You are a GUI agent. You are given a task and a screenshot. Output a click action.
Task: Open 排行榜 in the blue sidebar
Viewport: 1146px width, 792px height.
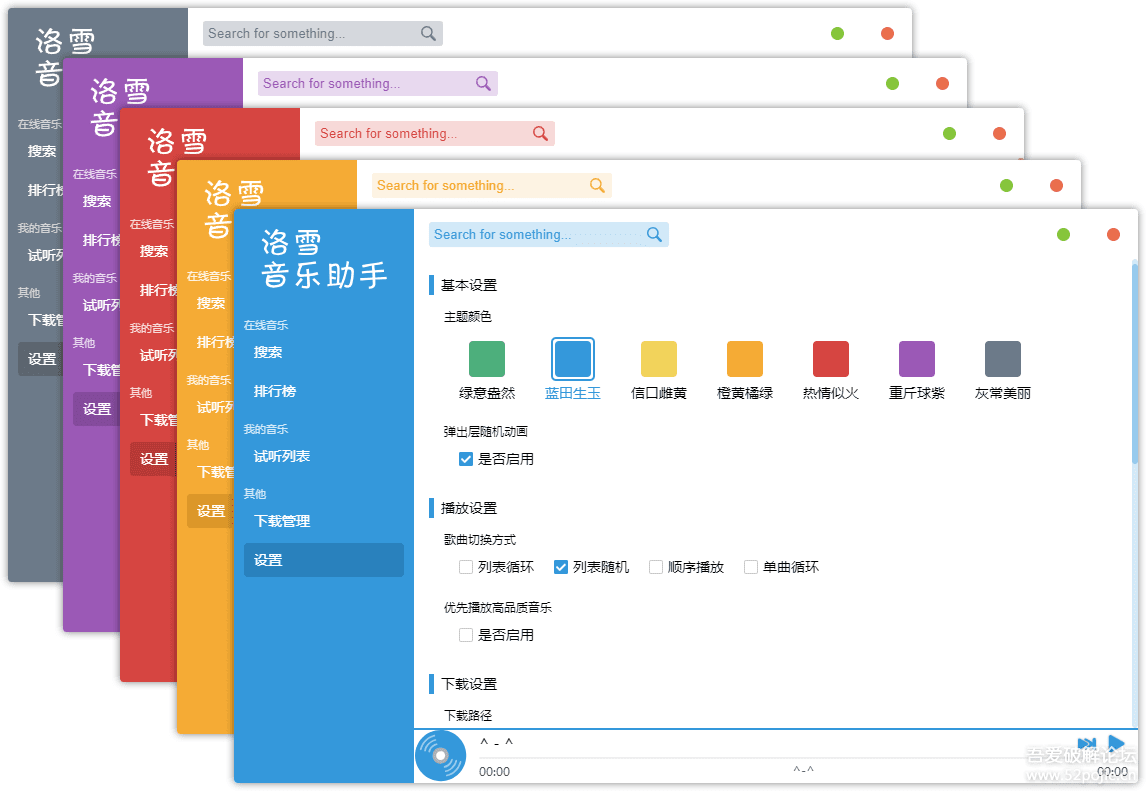275,391
